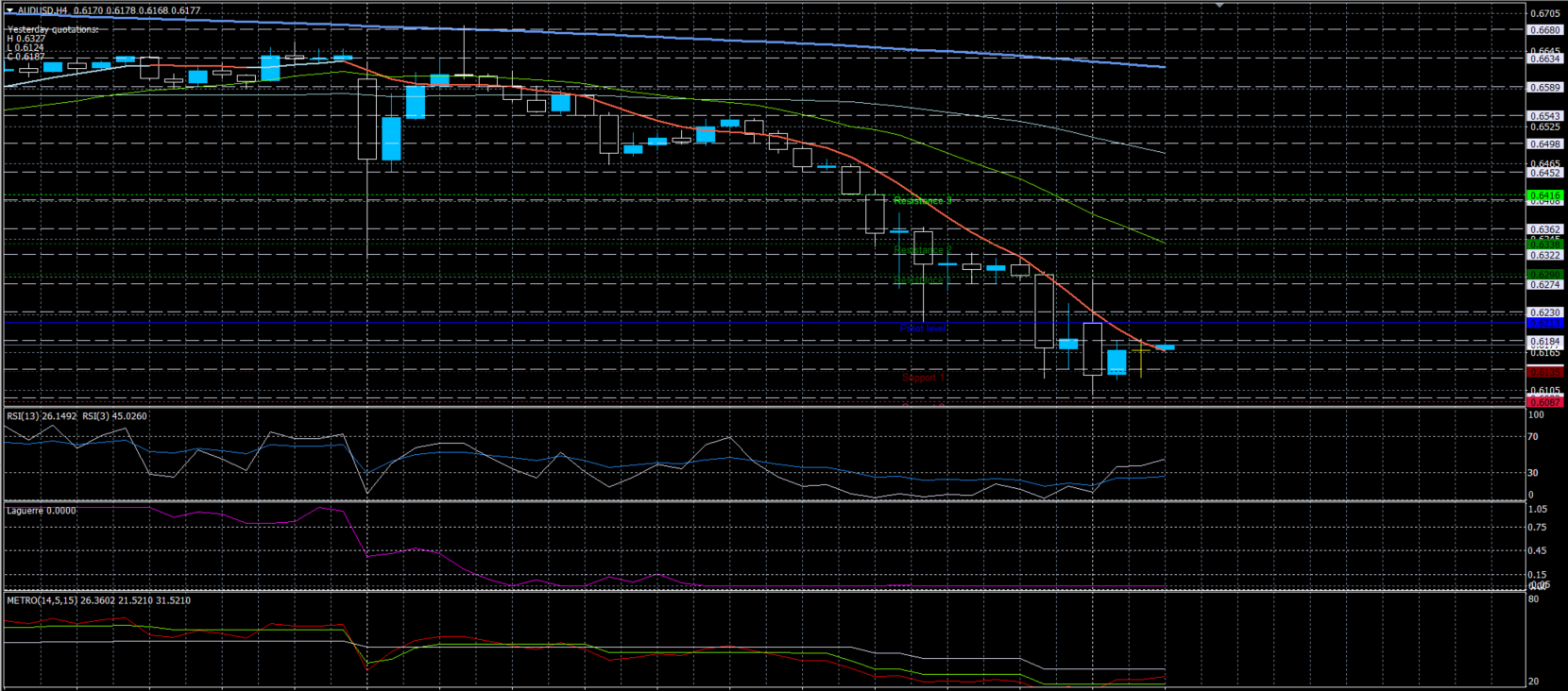Select the 'Resistance 1' level label
The width and height of the screenshot is (1568, 691).
coord(921,279)
